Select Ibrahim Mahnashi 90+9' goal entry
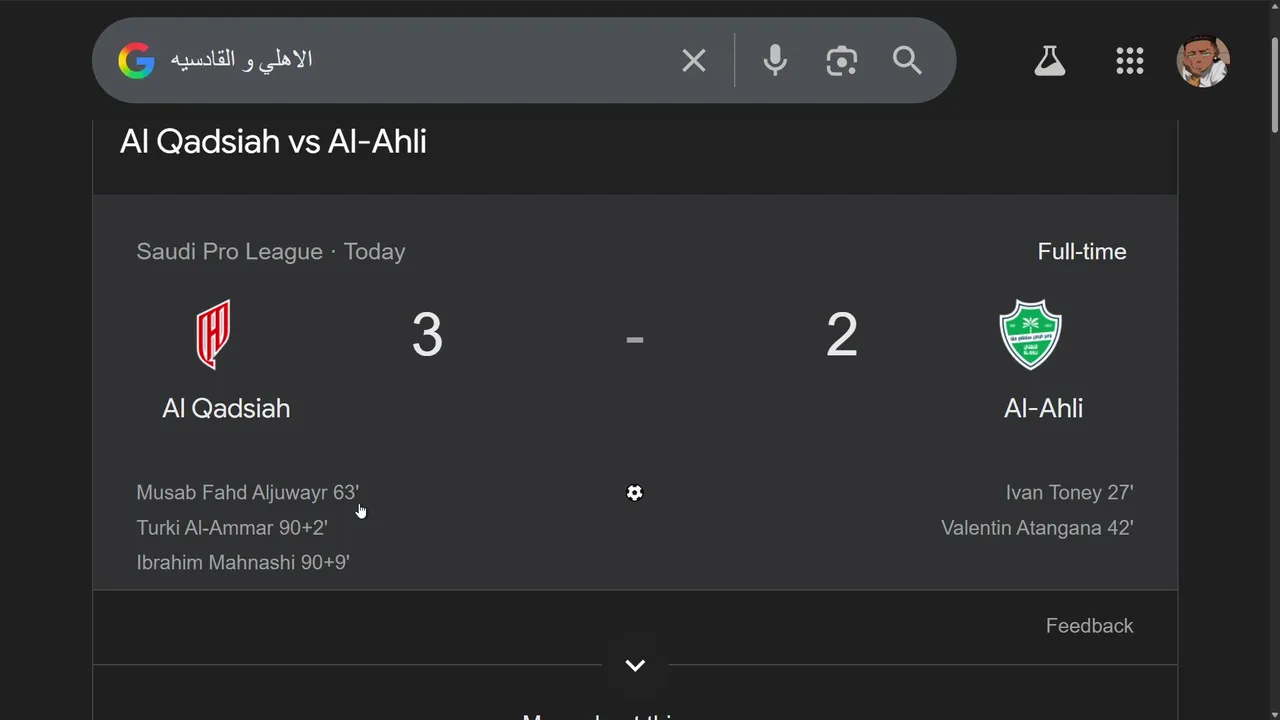1280x720 pixels. (243, 563)
